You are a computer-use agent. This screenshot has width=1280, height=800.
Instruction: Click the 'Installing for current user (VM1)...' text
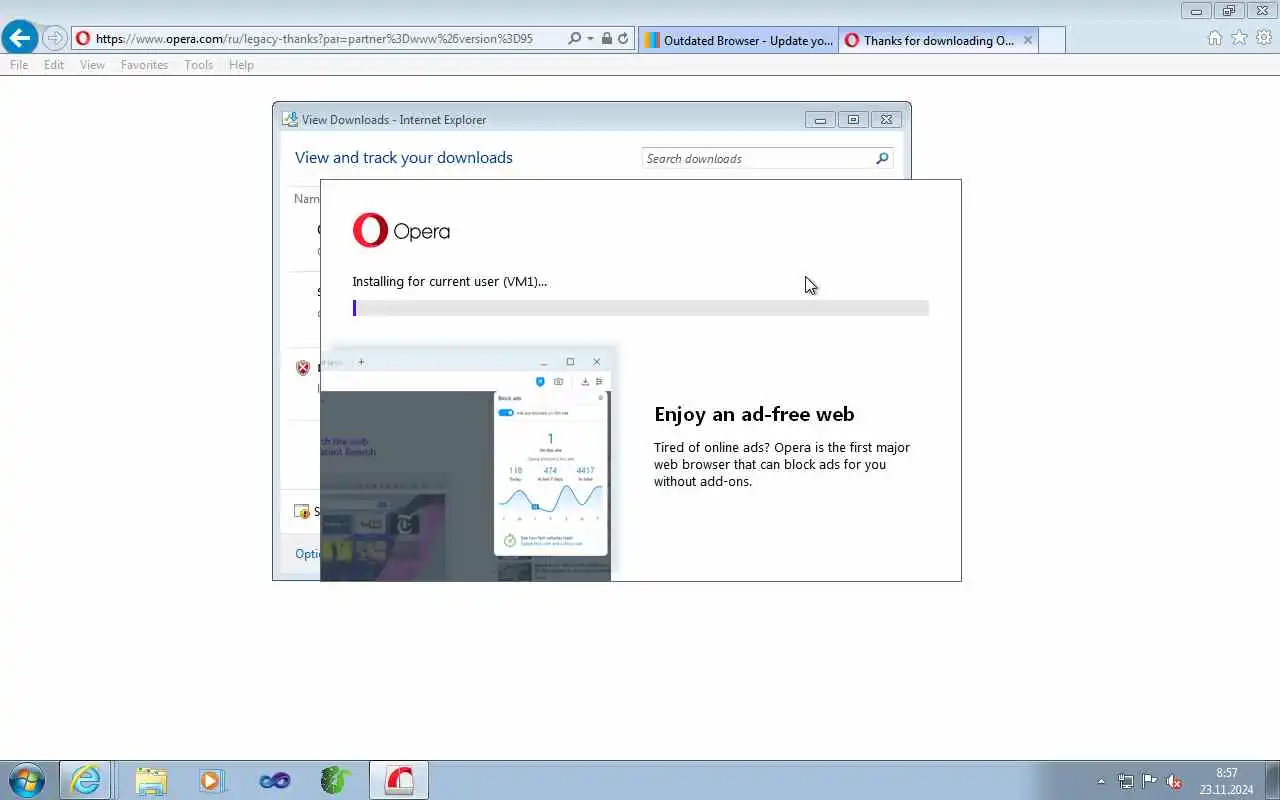pyautogui.click(x=449, y=282)
